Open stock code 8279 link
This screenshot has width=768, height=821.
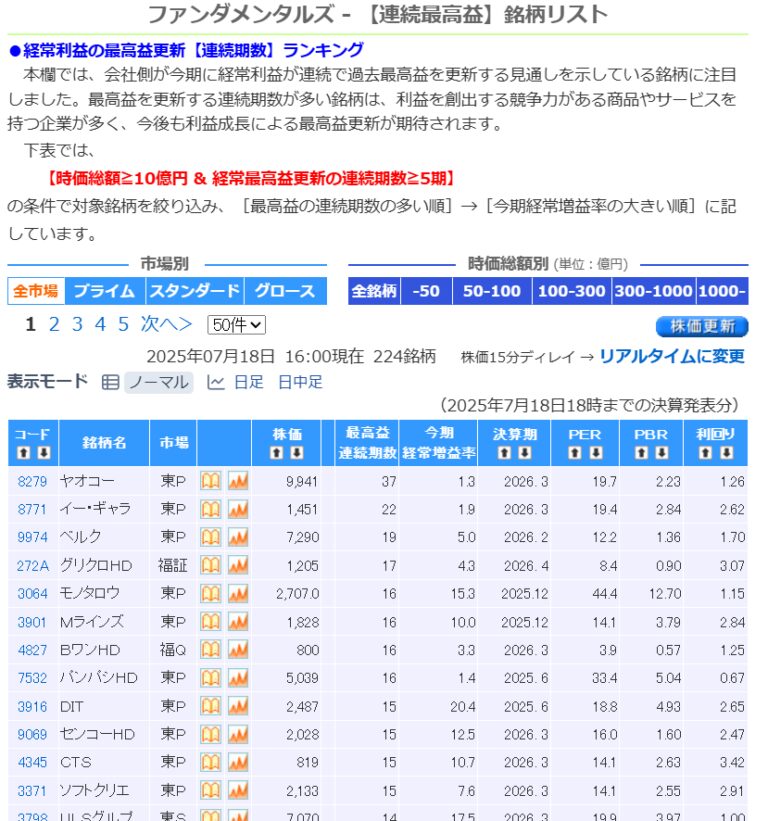32,481
